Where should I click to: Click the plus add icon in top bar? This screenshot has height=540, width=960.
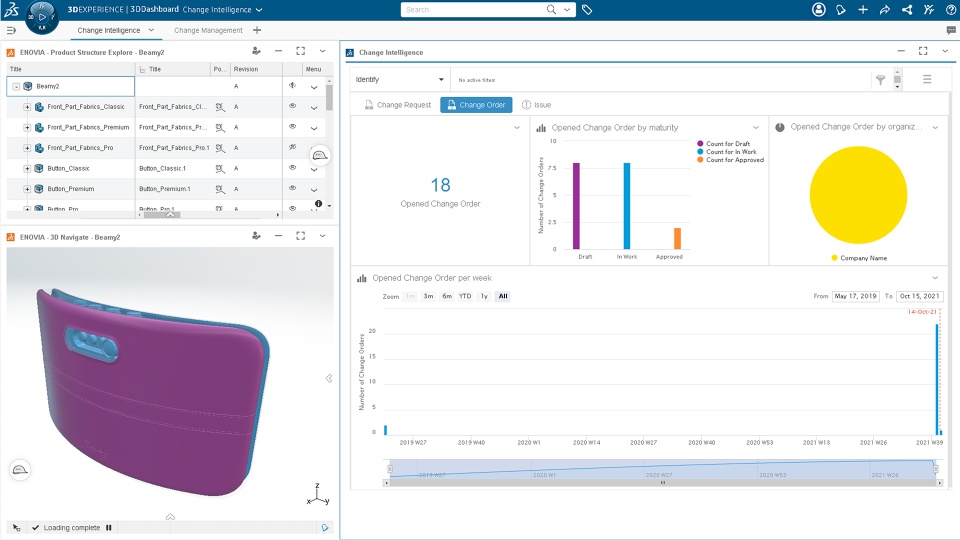[863, 10]
